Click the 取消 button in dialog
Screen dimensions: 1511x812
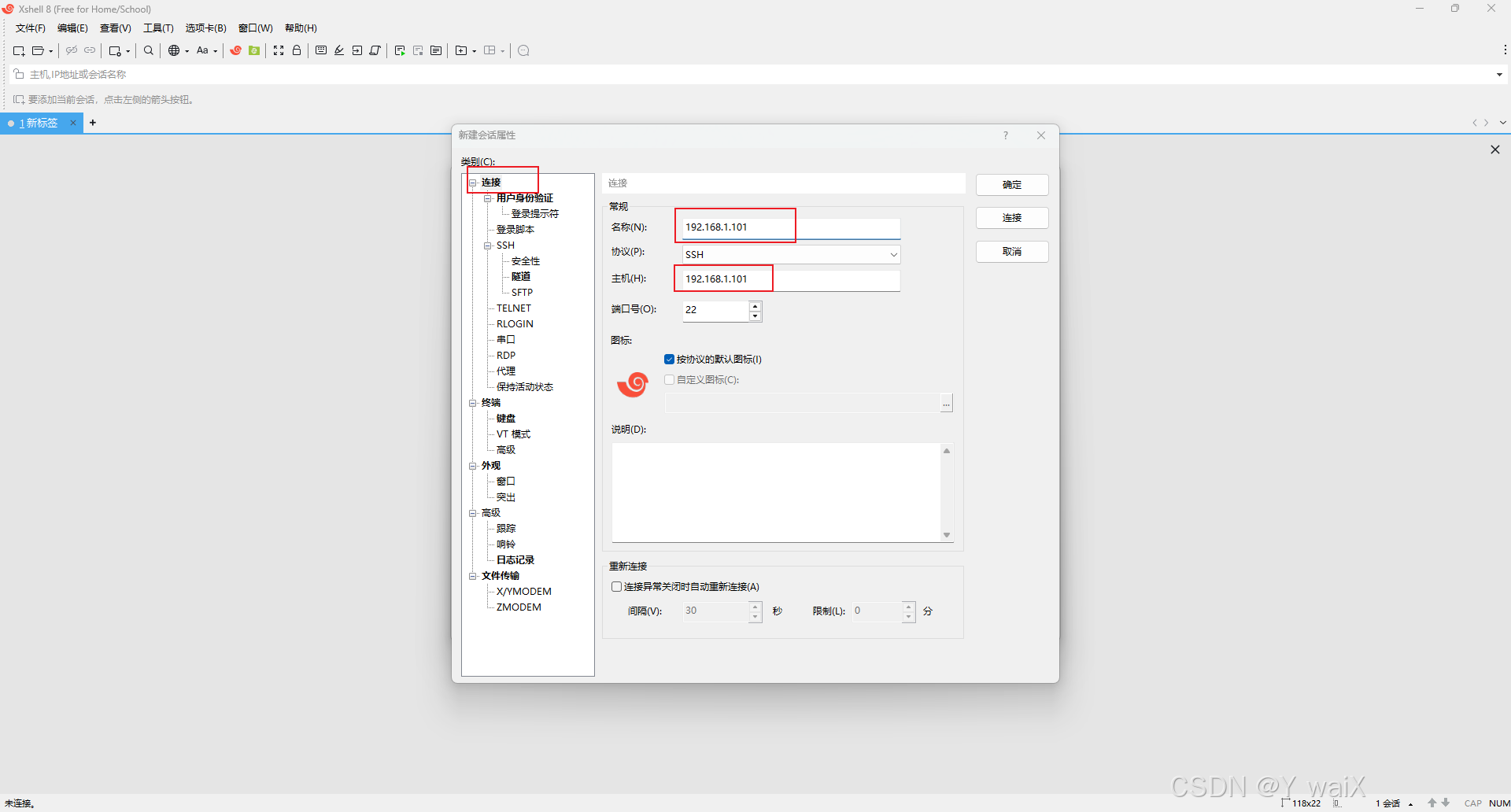(1012, 252)
